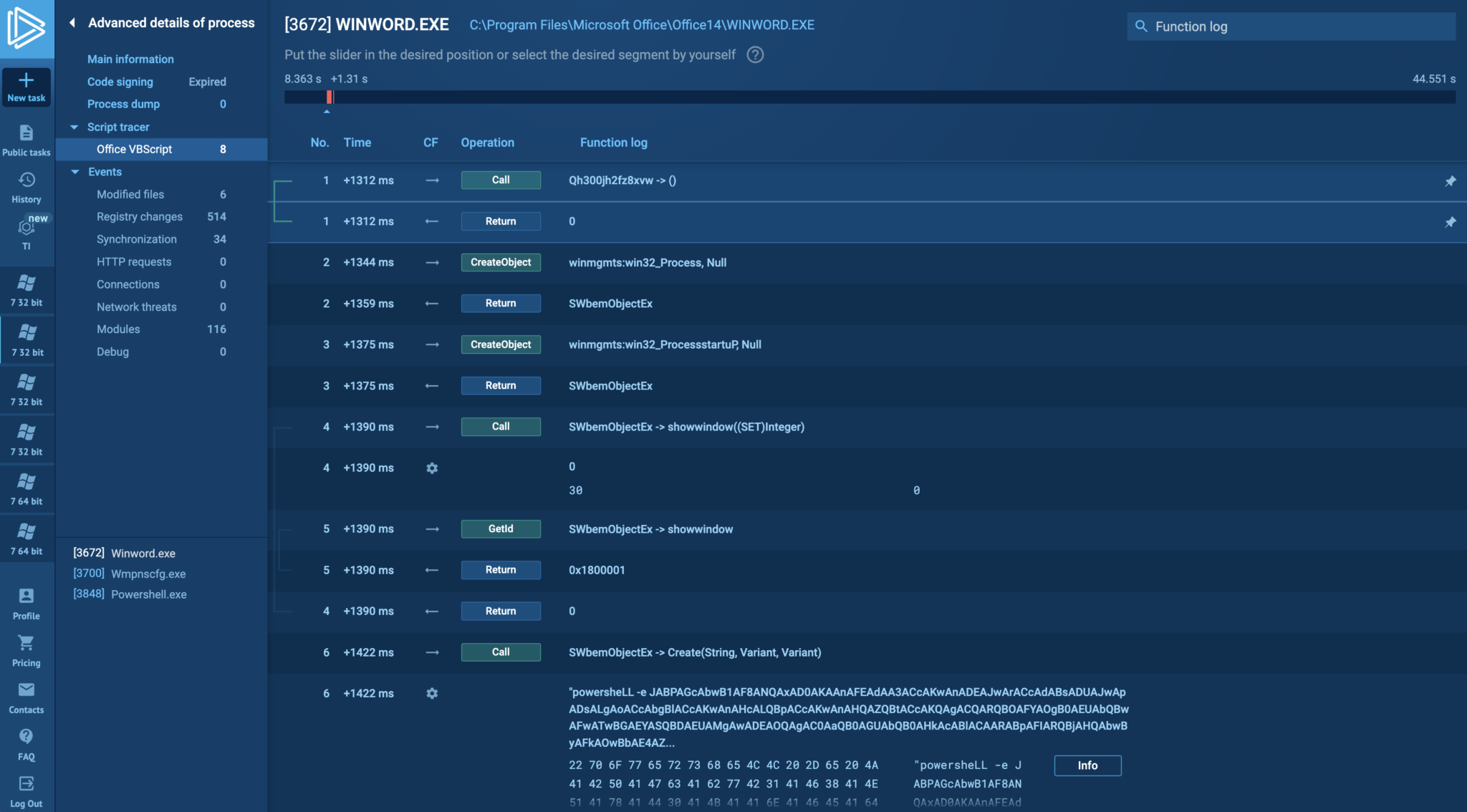Collapse the Events tree section
The height and width of the screenshot is (812, 1467).
click(74, 172)
